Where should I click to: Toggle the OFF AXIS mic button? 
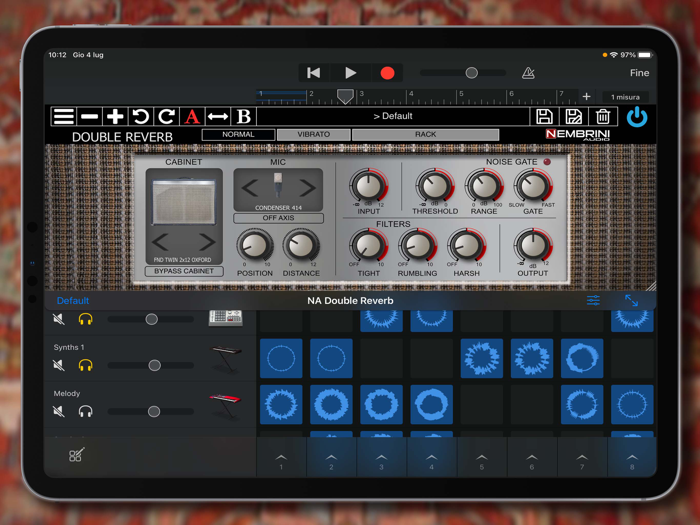[278, 218]
